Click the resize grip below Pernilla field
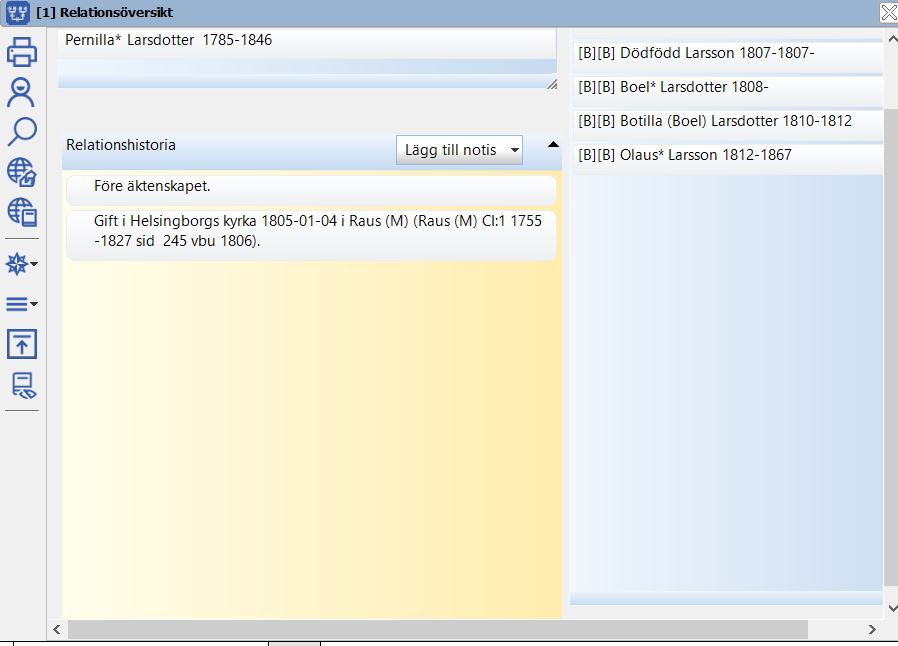Image resolution: width=898 pixels, height=646 pixels. pos(552,84)
